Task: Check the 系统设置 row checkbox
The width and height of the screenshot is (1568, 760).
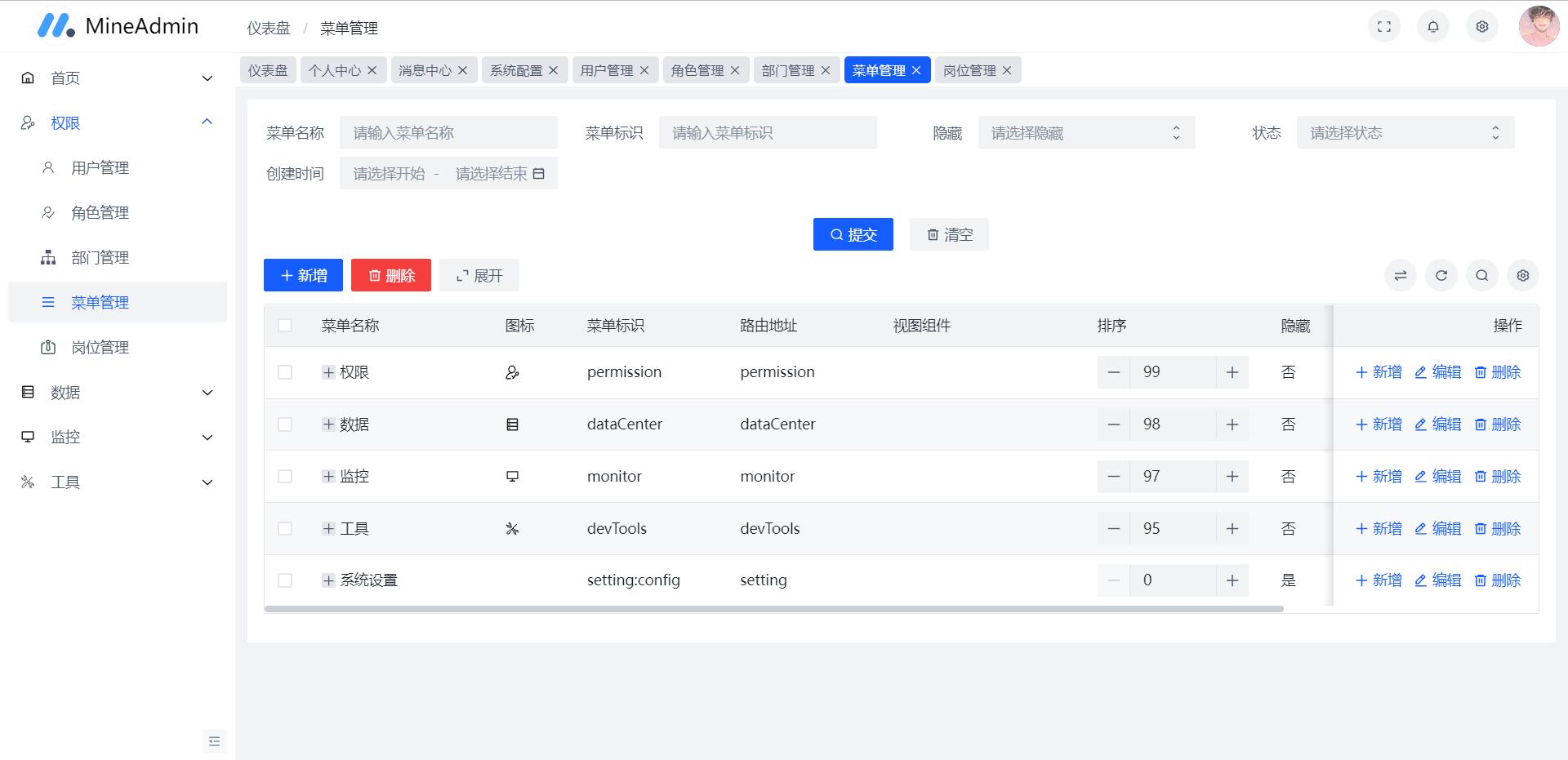Action: click(x=285, y=580)
